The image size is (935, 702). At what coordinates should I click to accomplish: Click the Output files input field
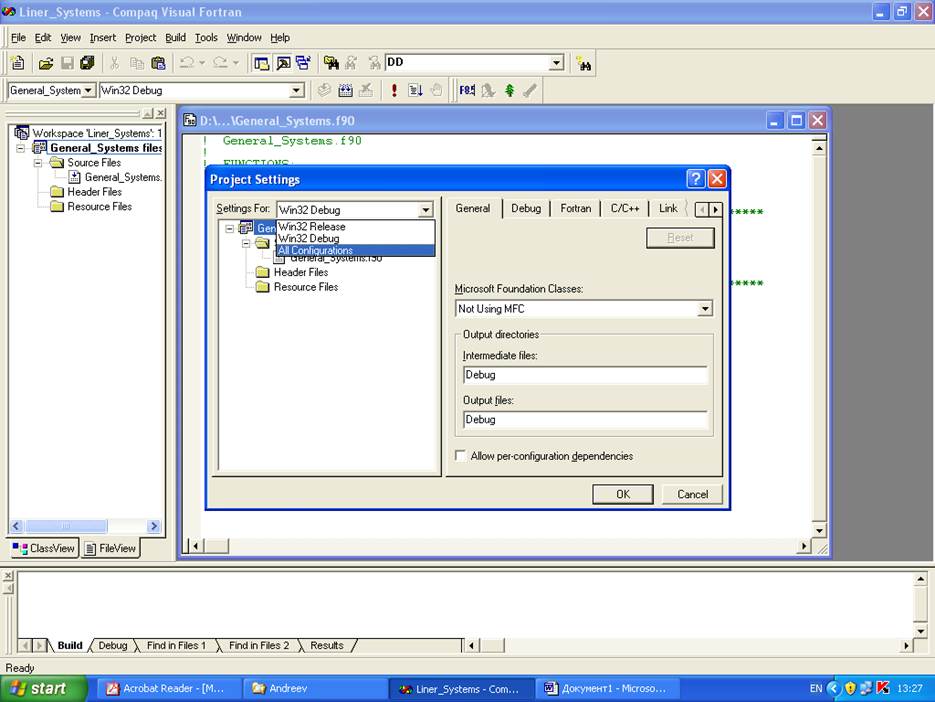[585, 419]
